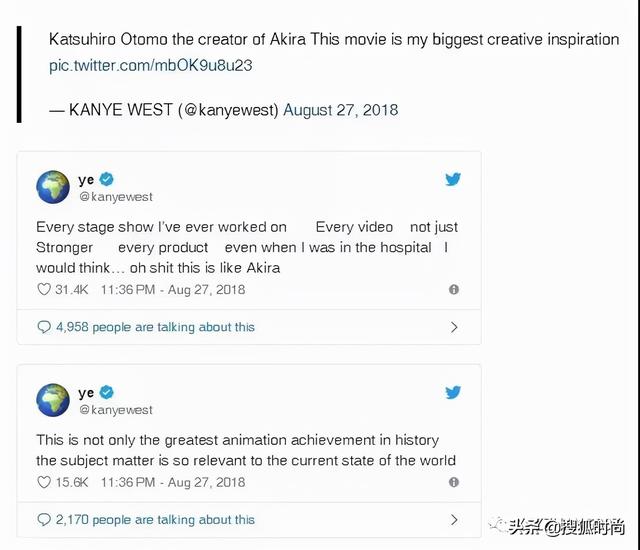Like the 15.6K heart on animation tweet

pos(43,483)
